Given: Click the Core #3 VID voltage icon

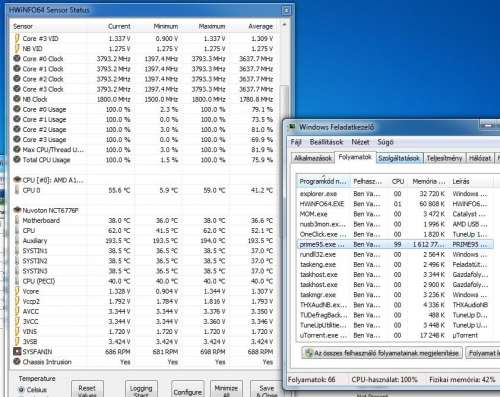Looking at the screenshot, I should click(17, 38).
